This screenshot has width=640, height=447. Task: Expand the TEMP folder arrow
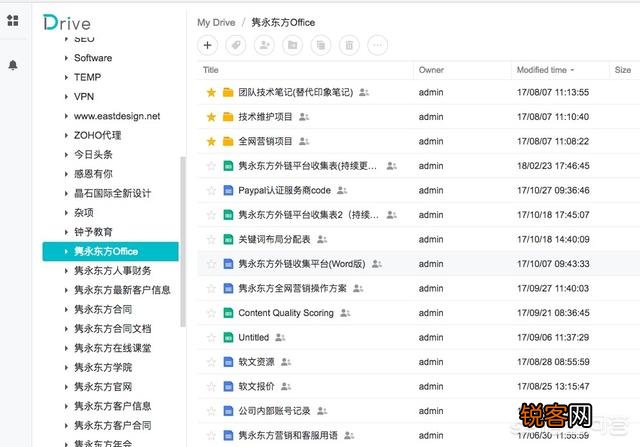(66, 77)
